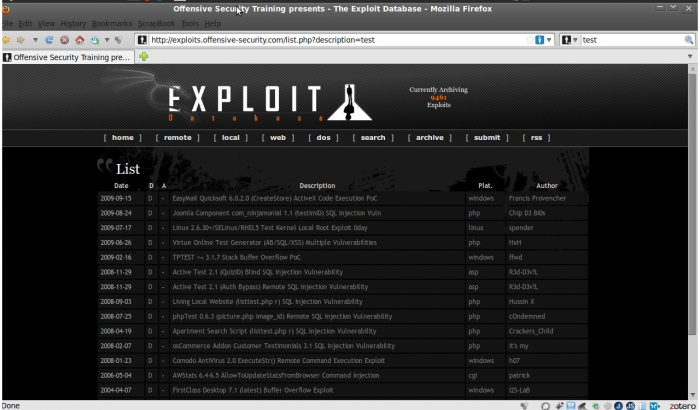Image resolution: width=700 pixels, height=410 pixels.
Task: Click the blue info icon in address bar
Action: pos(539,40)
